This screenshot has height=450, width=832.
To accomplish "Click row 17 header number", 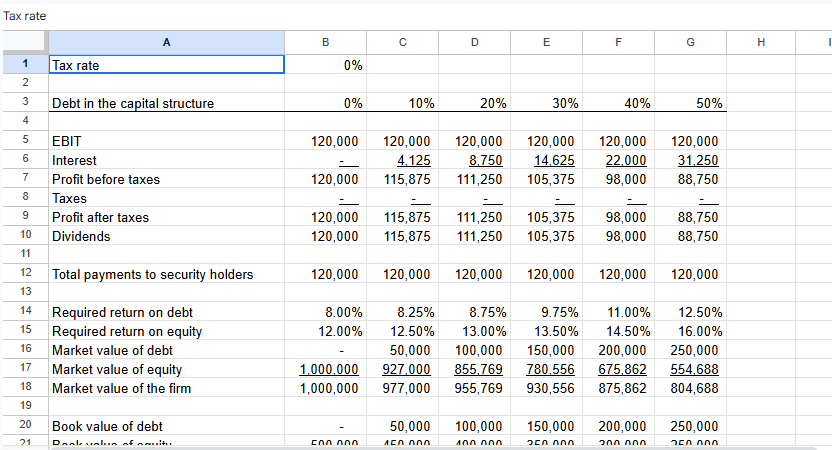I will pos(24,368).
